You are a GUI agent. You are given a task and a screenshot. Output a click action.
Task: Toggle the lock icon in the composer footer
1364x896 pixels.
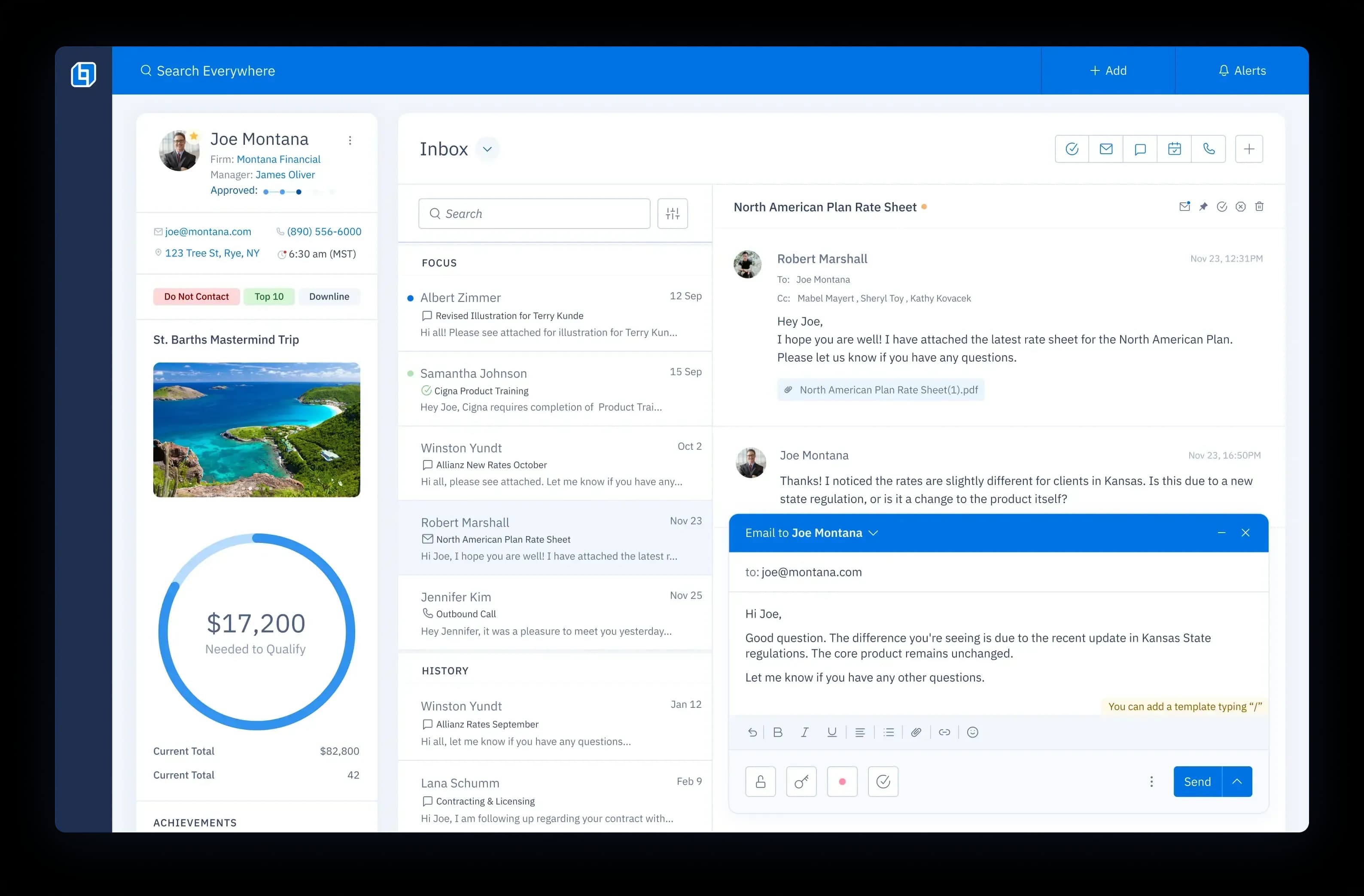[760, 781]
